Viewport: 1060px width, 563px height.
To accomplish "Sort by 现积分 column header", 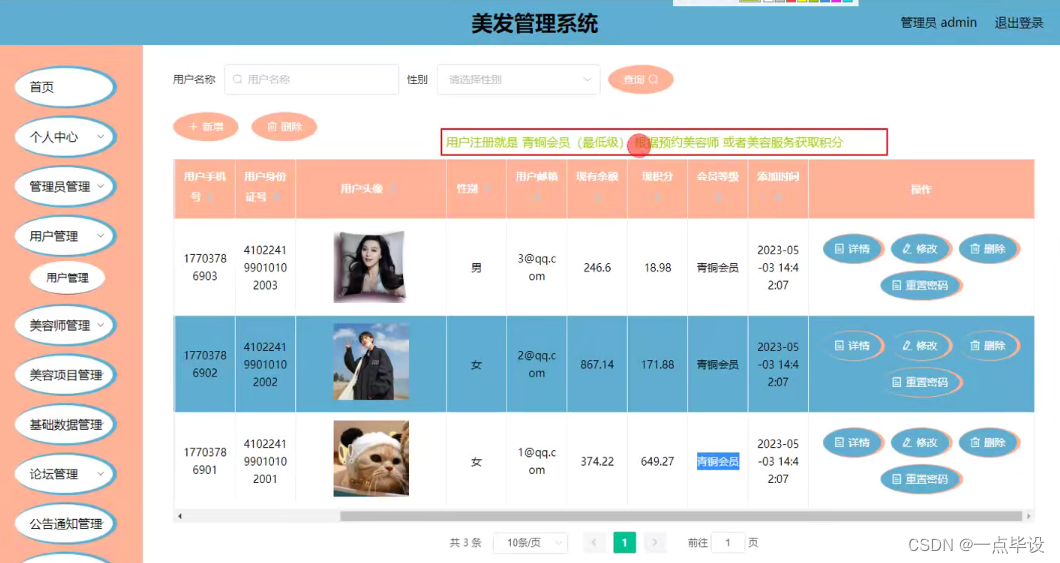I will [657, 187].
